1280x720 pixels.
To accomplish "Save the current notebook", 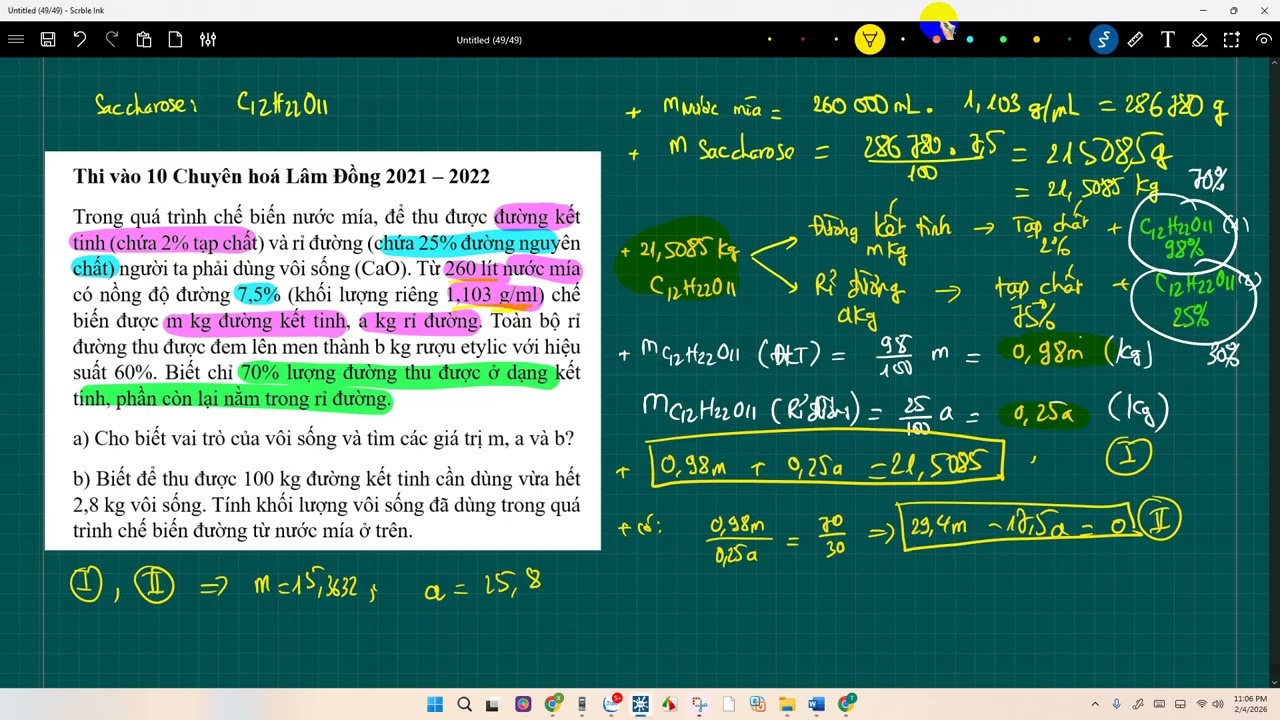I will (47, 40).
